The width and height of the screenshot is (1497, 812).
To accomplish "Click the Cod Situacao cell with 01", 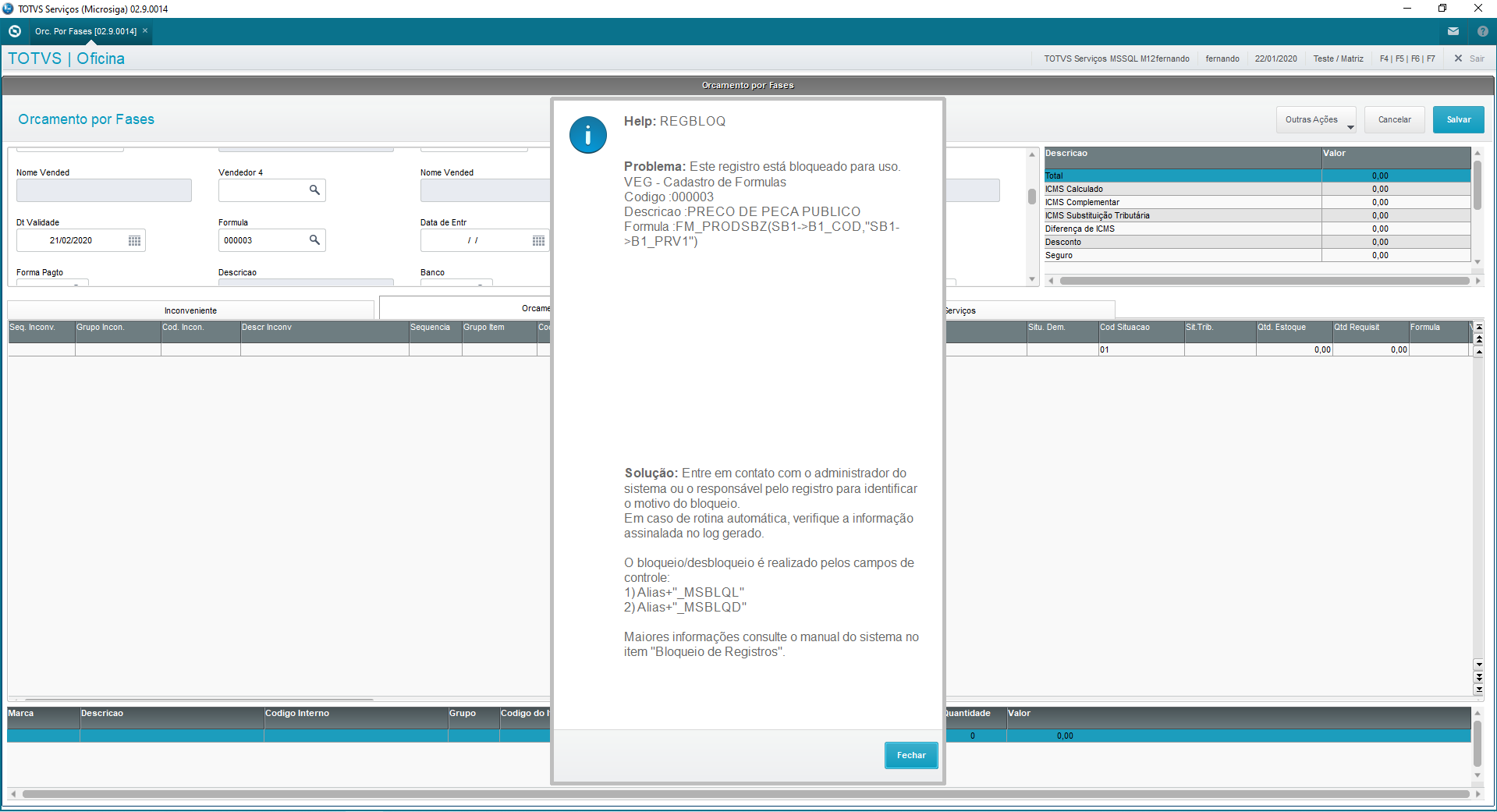I will pyautogui.click(x=1141, y=349).
